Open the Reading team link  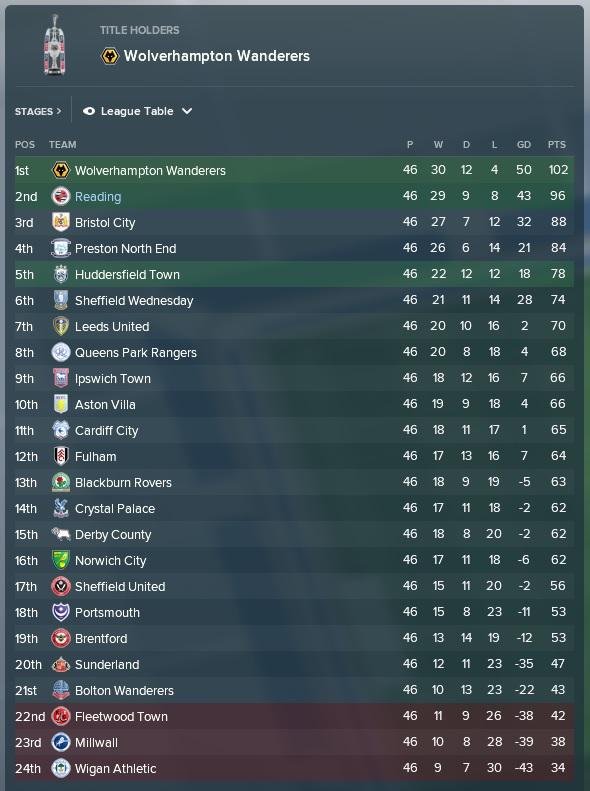98,197
